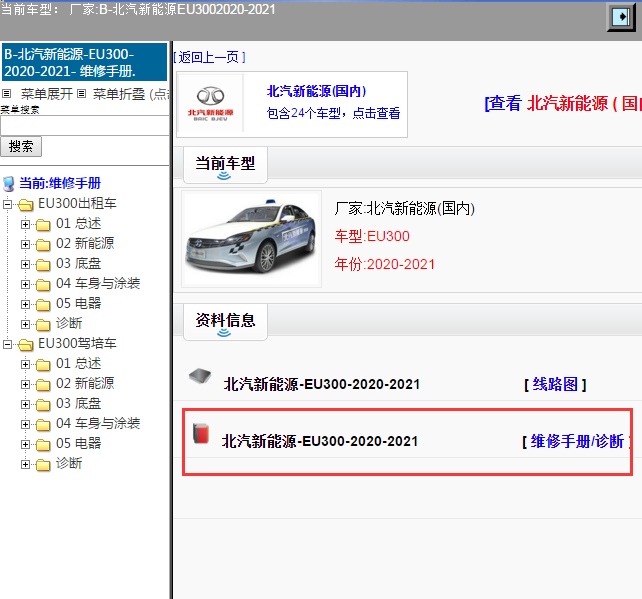642x599 pixels.
Task: Select 04 车身与涂装 label under EU300出租车
Action: [x=98, y=283]
